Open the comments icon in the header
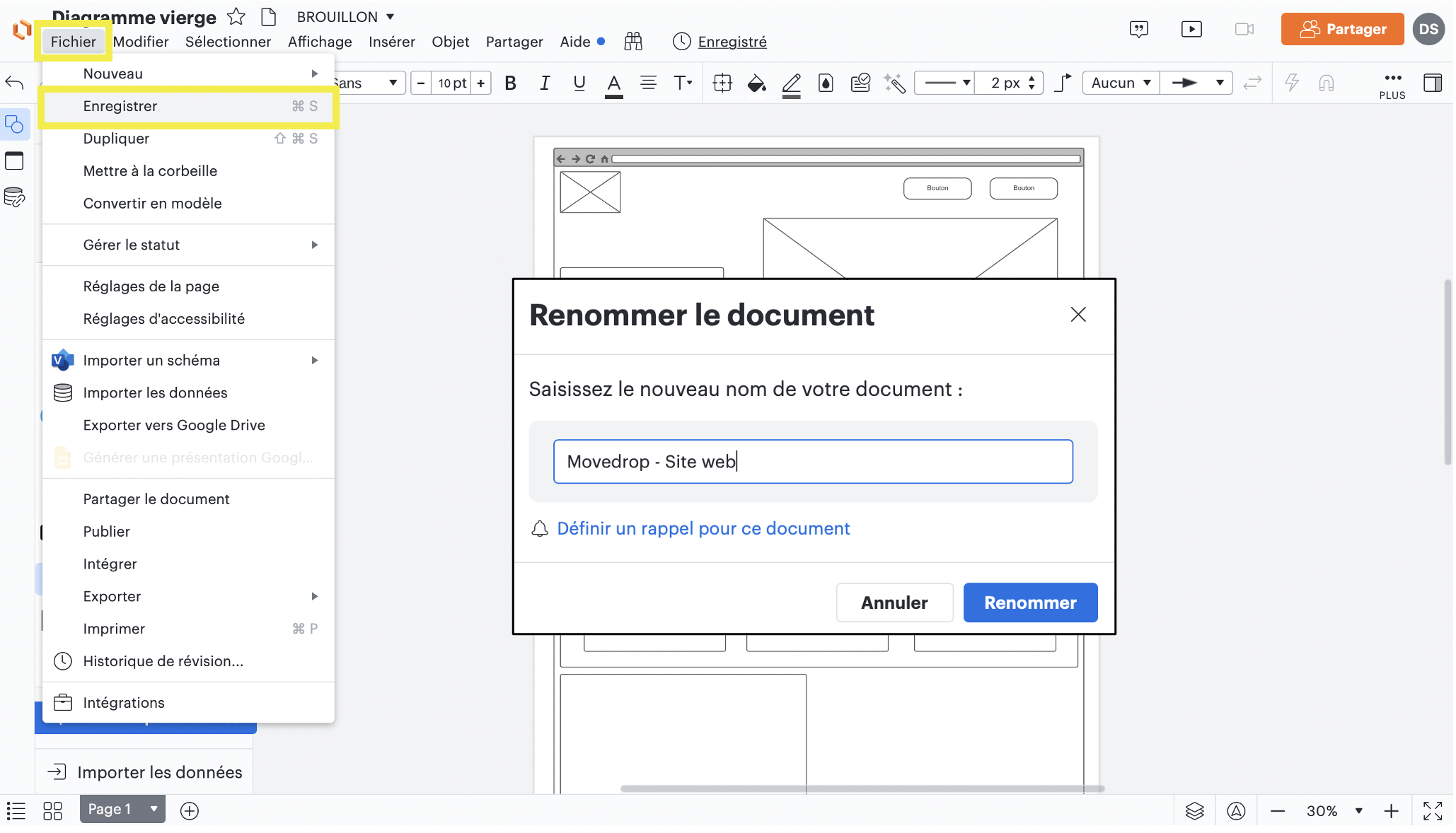The image size is (1456, 833). coord(1139,29)
